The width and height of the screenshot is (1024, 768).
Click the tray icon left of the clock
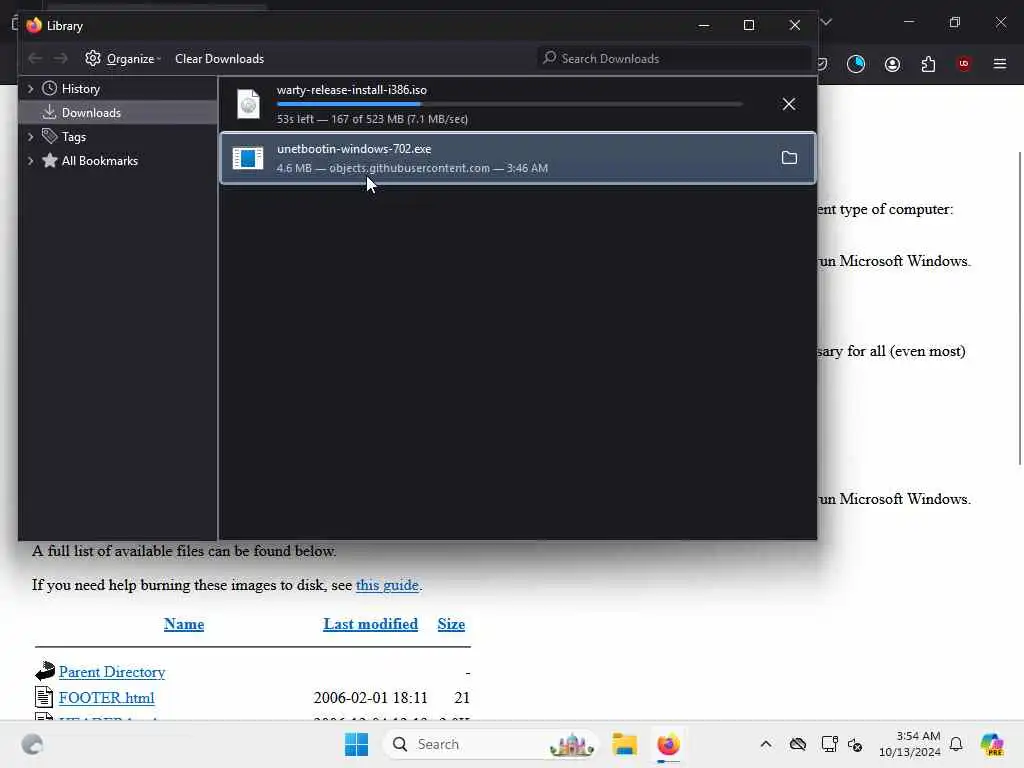click(x=855, y=744)
